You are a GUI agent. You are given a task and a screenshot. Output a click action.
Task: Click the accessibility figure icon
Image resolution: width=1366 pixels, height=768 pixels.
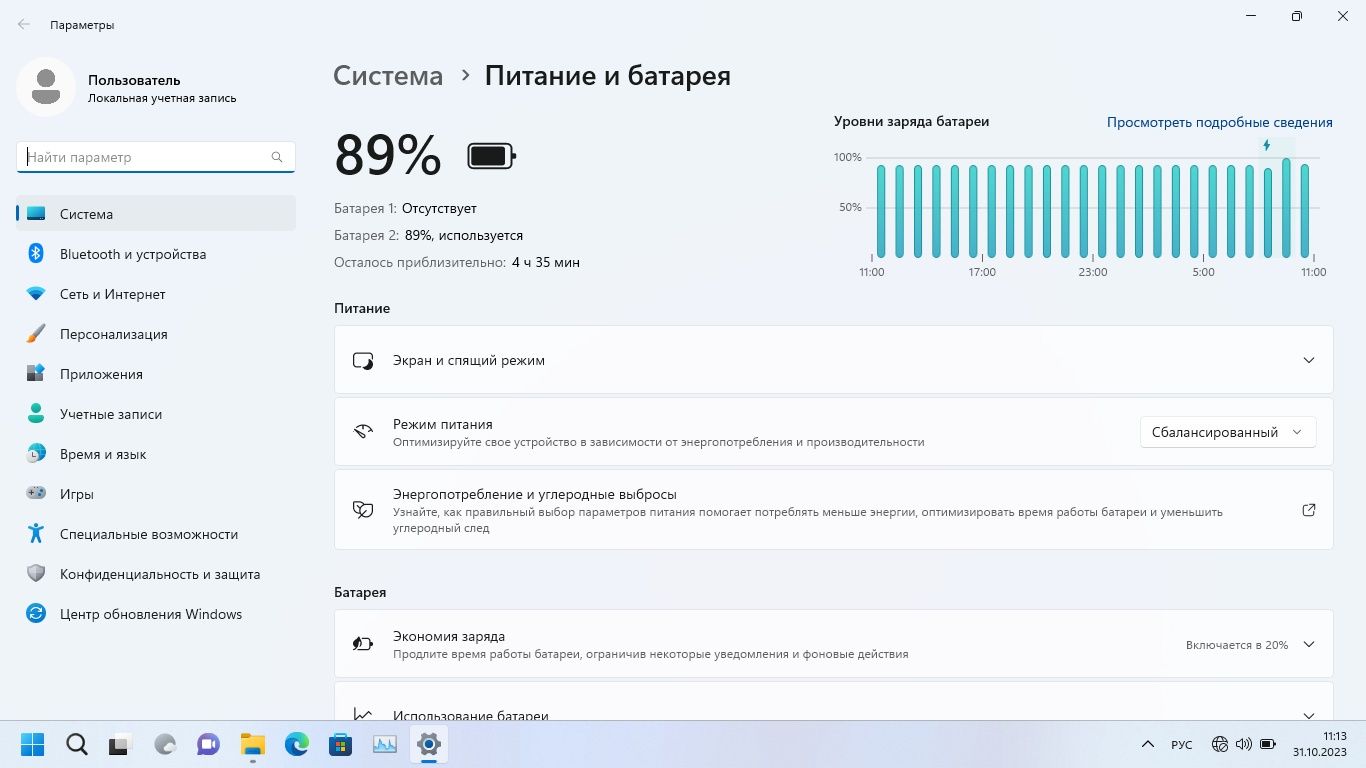click(36, 534)
